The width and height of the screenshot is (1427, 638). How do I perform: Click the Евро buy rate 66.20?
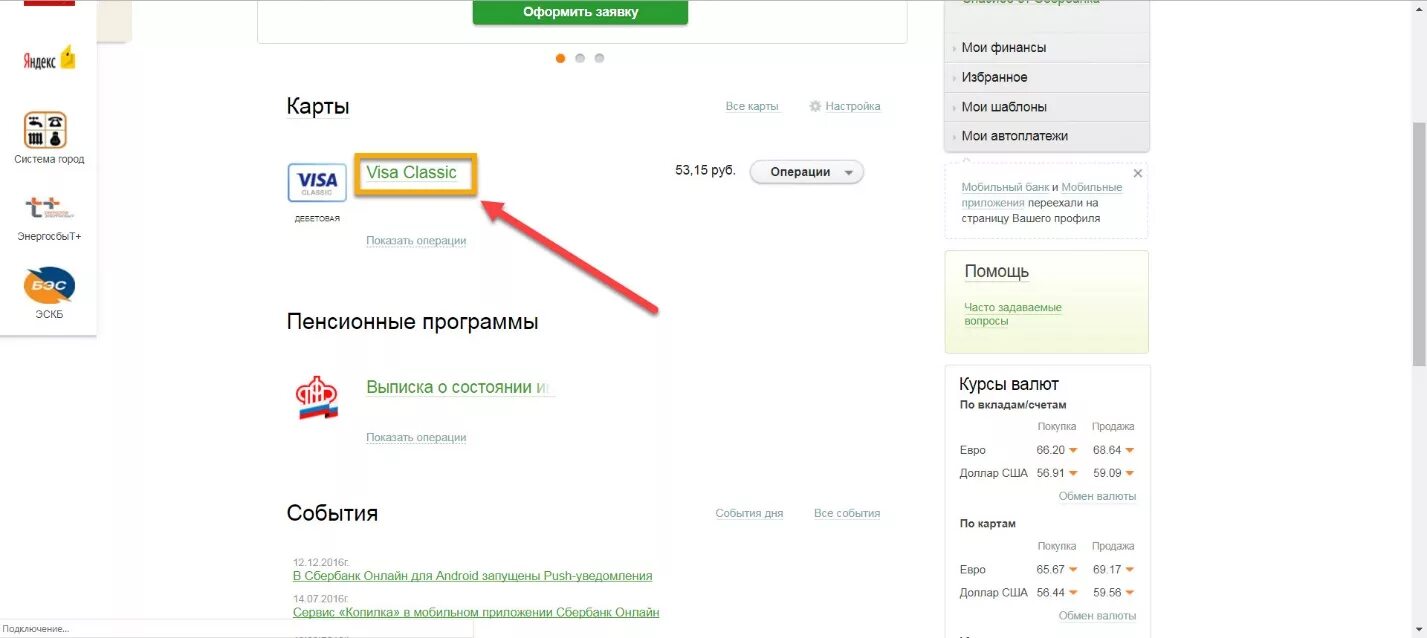pos(1050,450)
